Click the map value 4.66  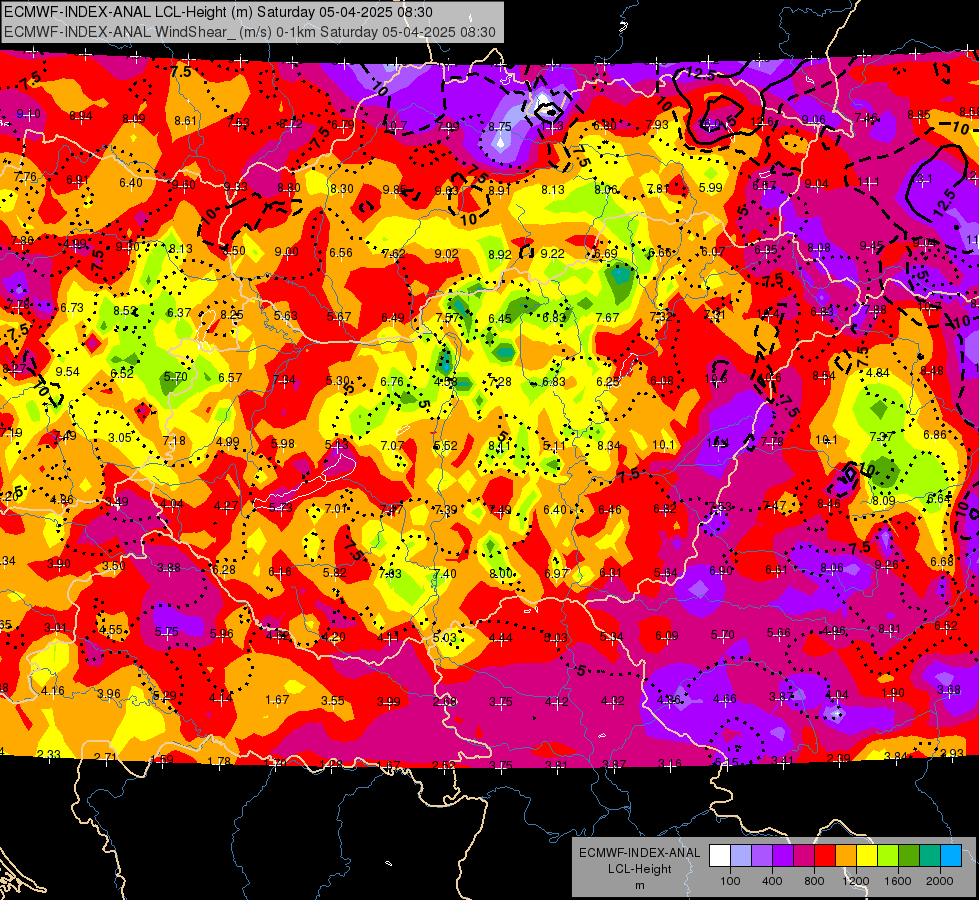tap(724, 698)
